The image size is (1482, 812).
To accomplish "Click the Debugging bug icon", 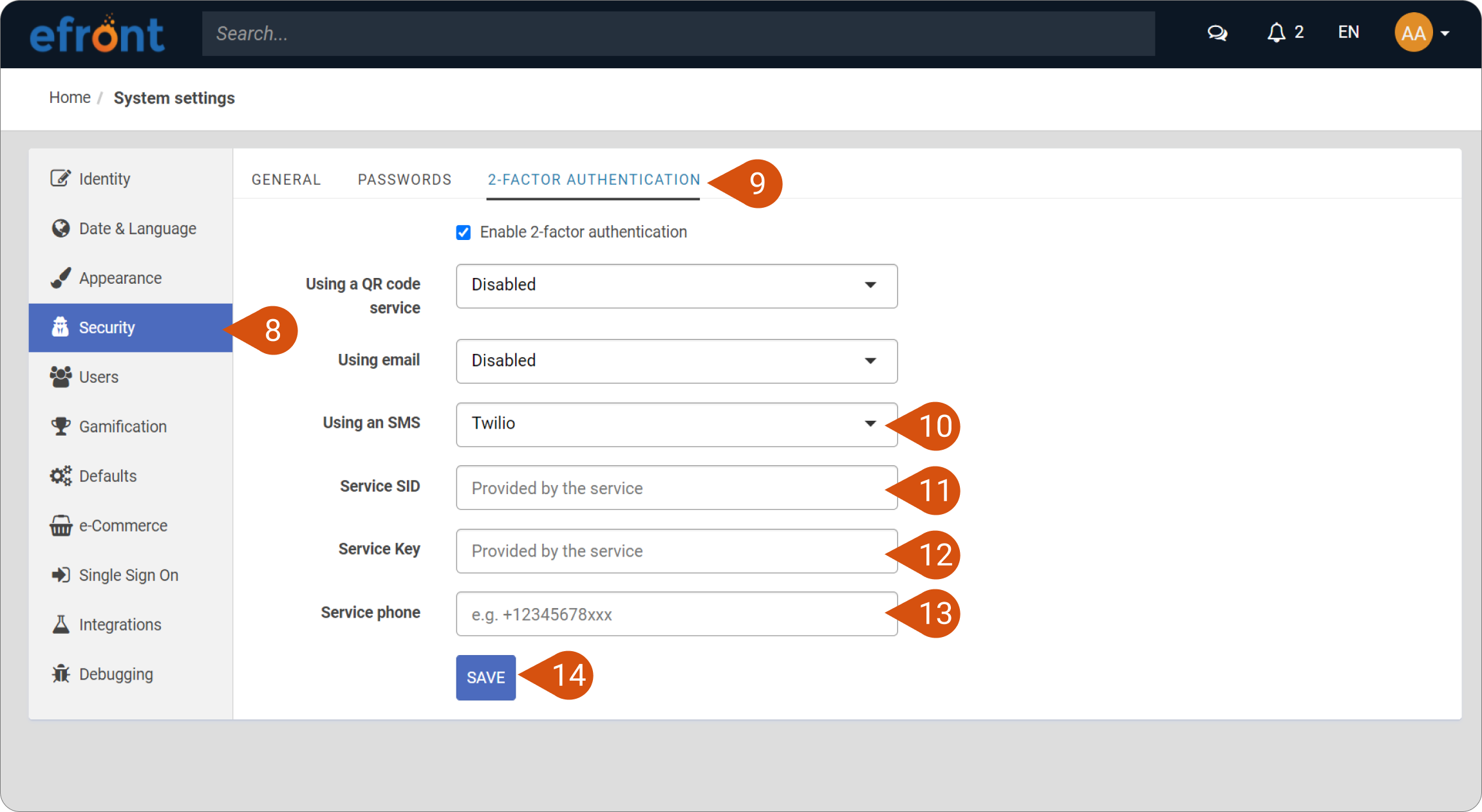I will pyautogui.click(x=61, y=674).
